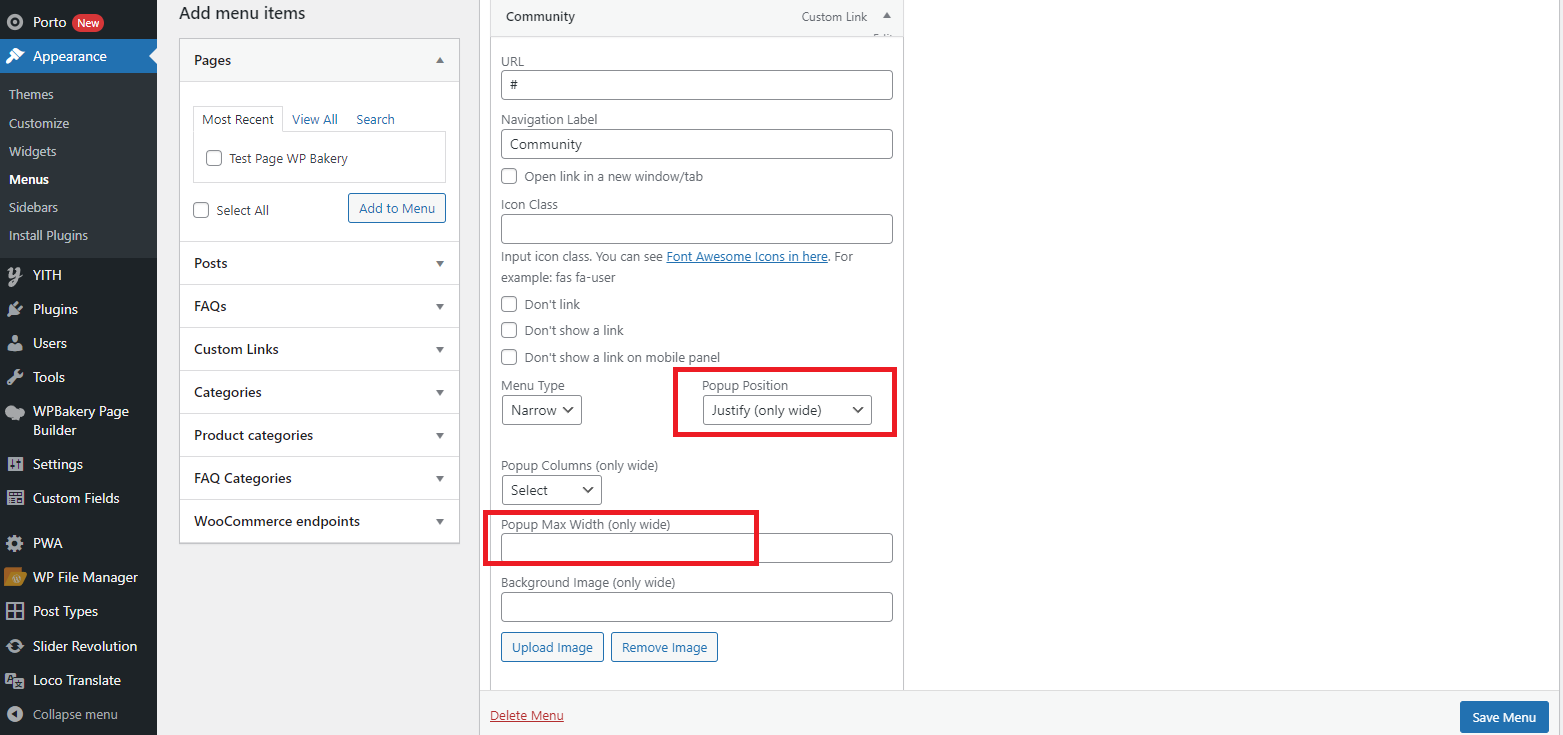The image size is (1563, 735).
Task: Click the Tools wrench icon
Action: 15,377
